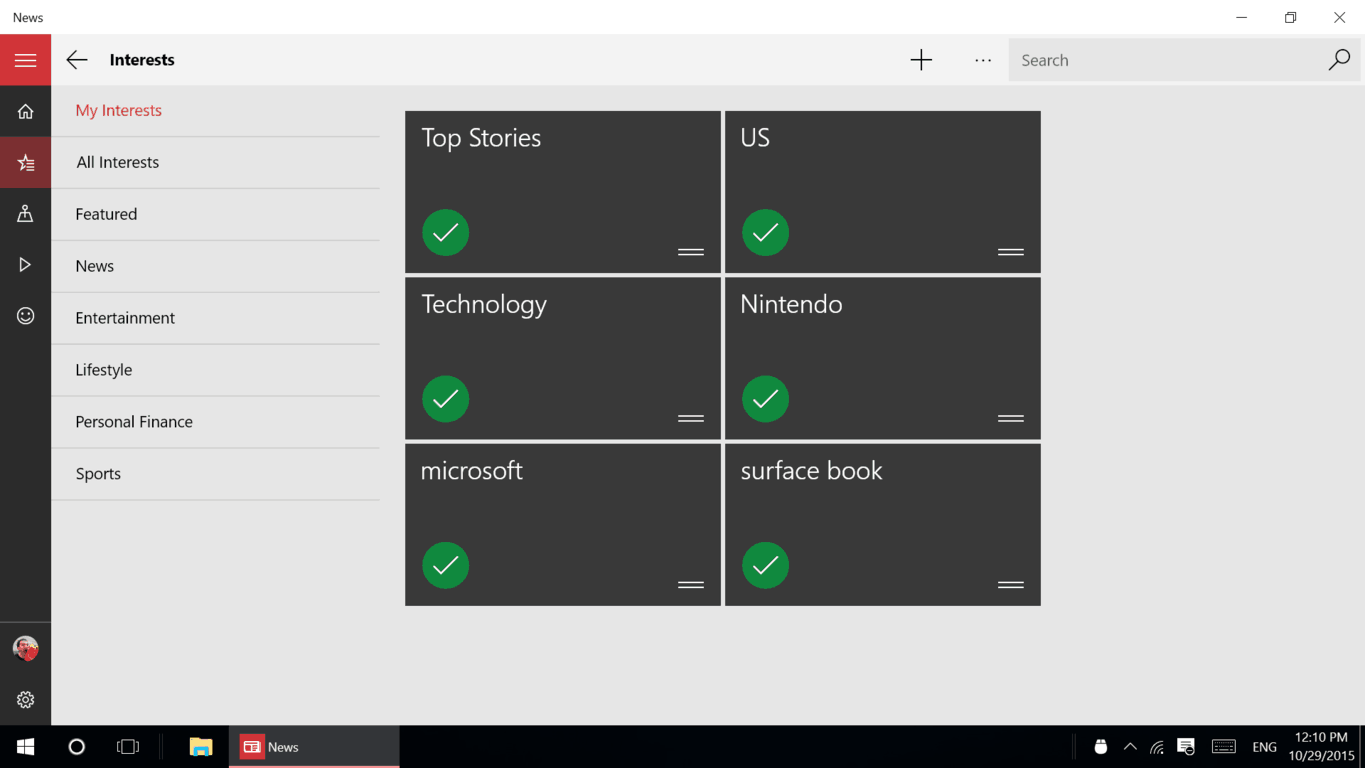Toggle the Technology interest checkmark

(x=446, y=399)
